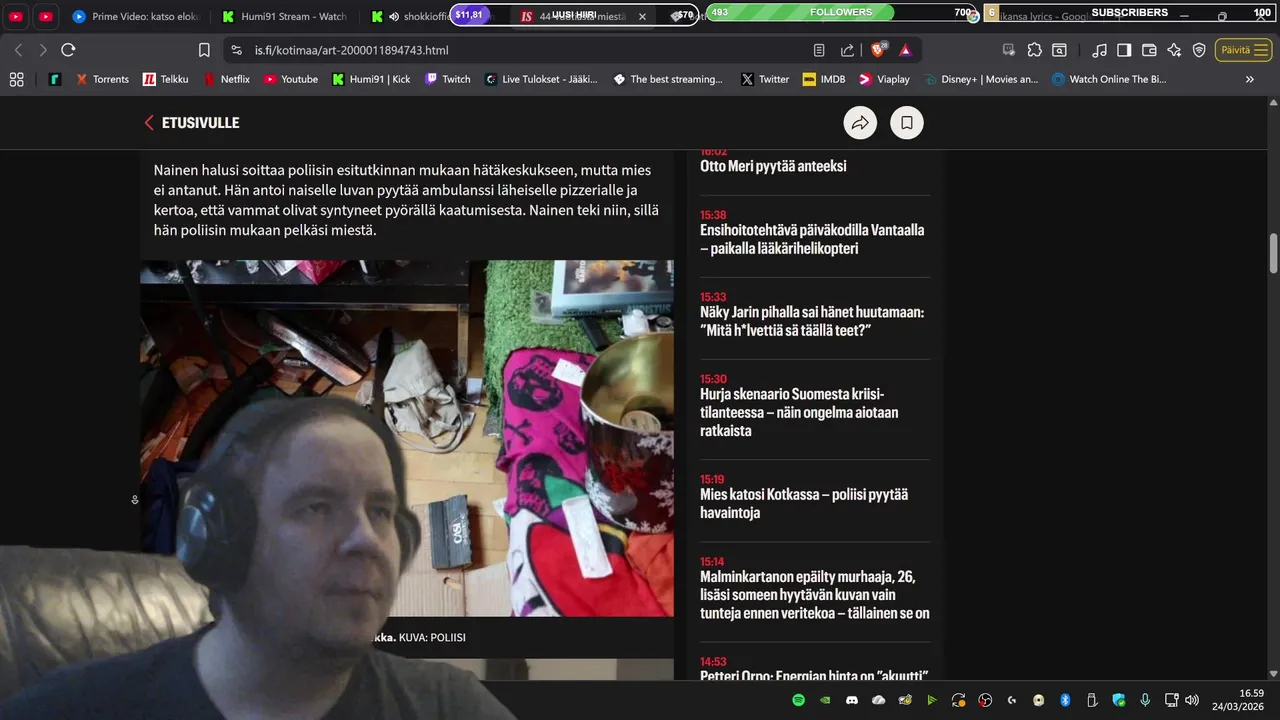
Task: Click the page vertical scrollbar thumb
Action: (x=1273, y=253)
